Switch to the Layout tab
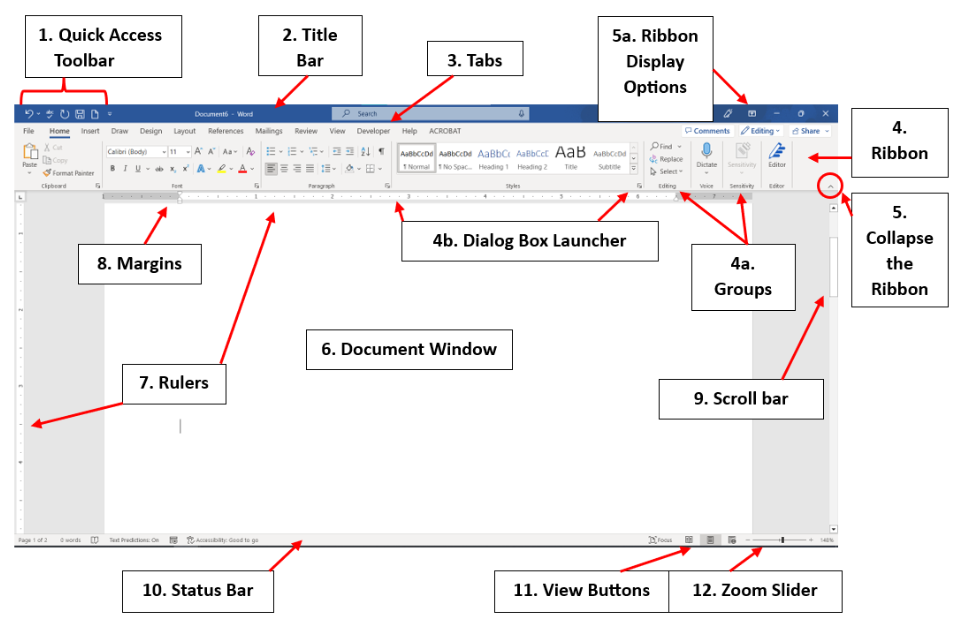958x620 pixels. tap(185, 131)
